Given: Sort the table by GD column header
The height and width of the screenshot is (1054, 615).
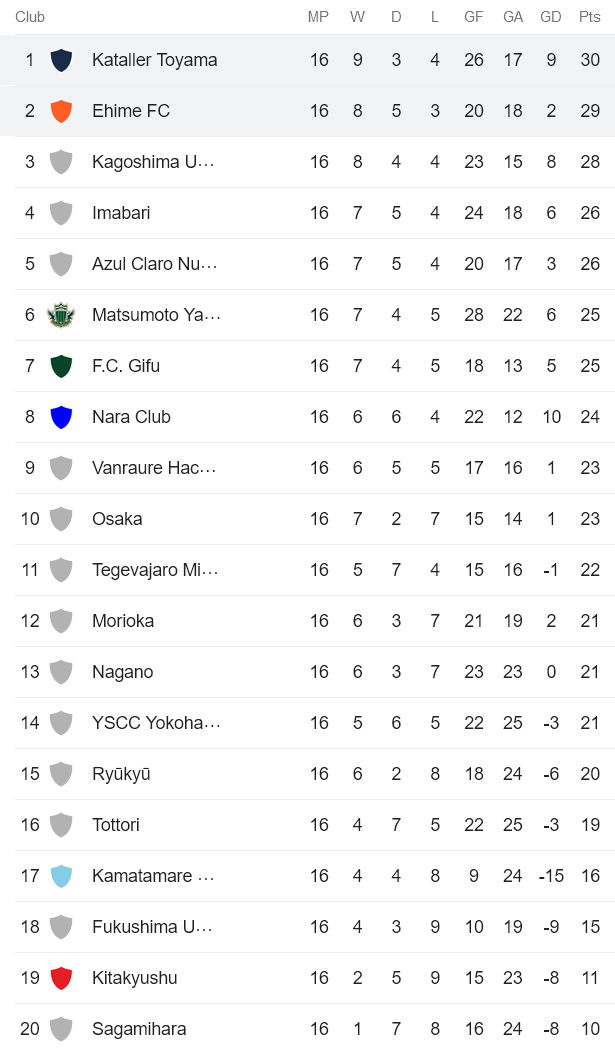Looking at the screenshot, I should [x=550, y=17].
